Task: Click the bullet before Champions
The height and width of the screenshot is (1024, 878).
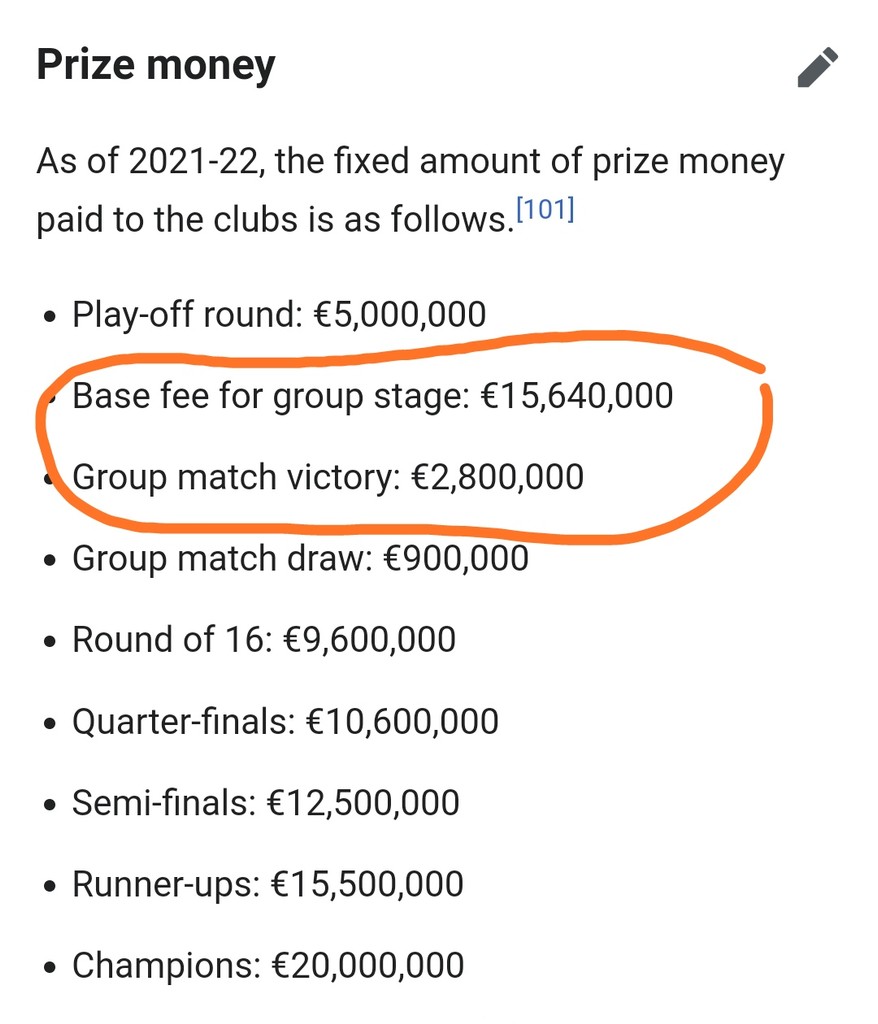Action: coord(49,968)
